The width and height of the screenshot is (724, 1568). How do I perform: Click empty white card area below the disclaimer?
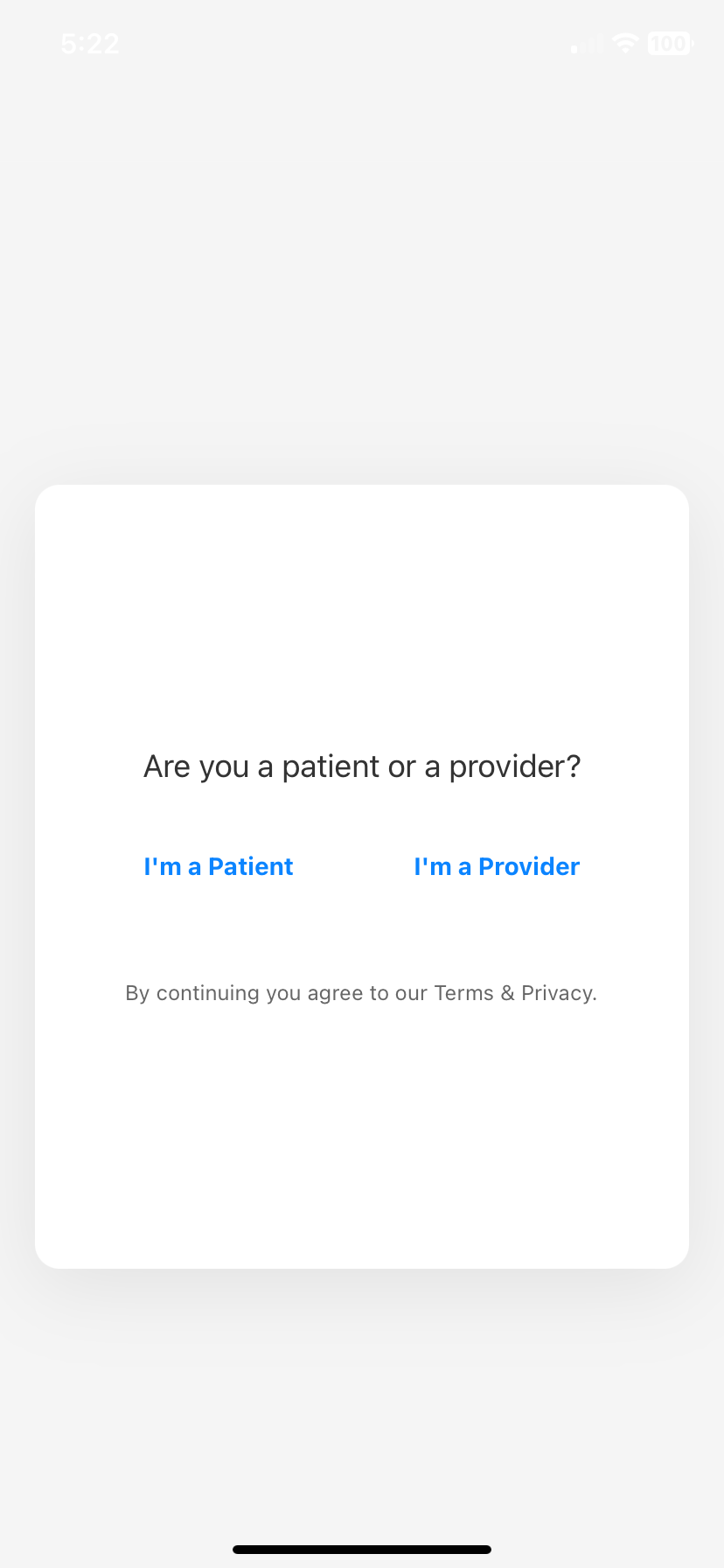coord(362,1137)
